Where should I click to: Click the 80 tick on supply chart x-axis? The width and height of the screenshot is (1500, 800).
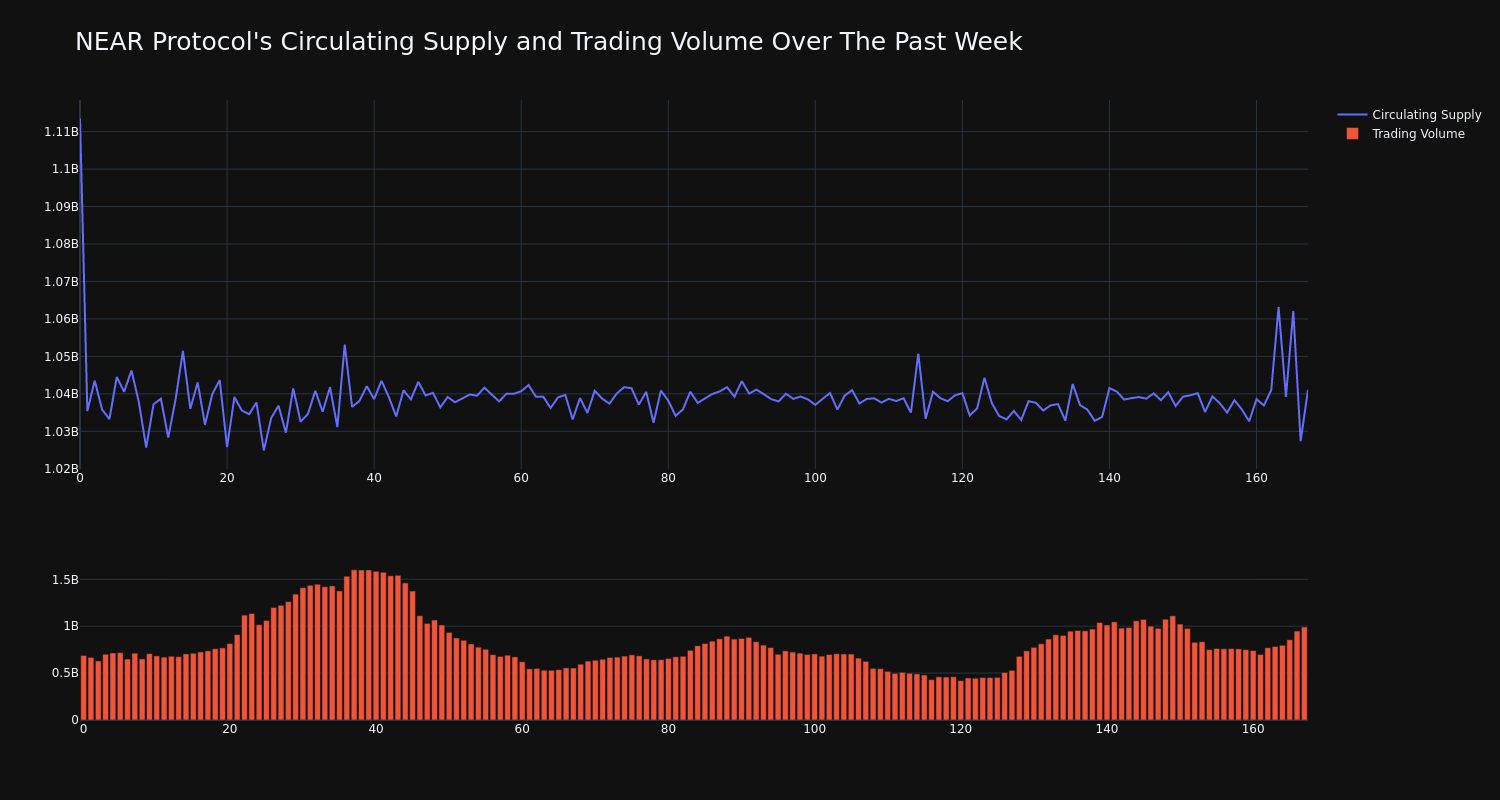(x=668, y=478)
